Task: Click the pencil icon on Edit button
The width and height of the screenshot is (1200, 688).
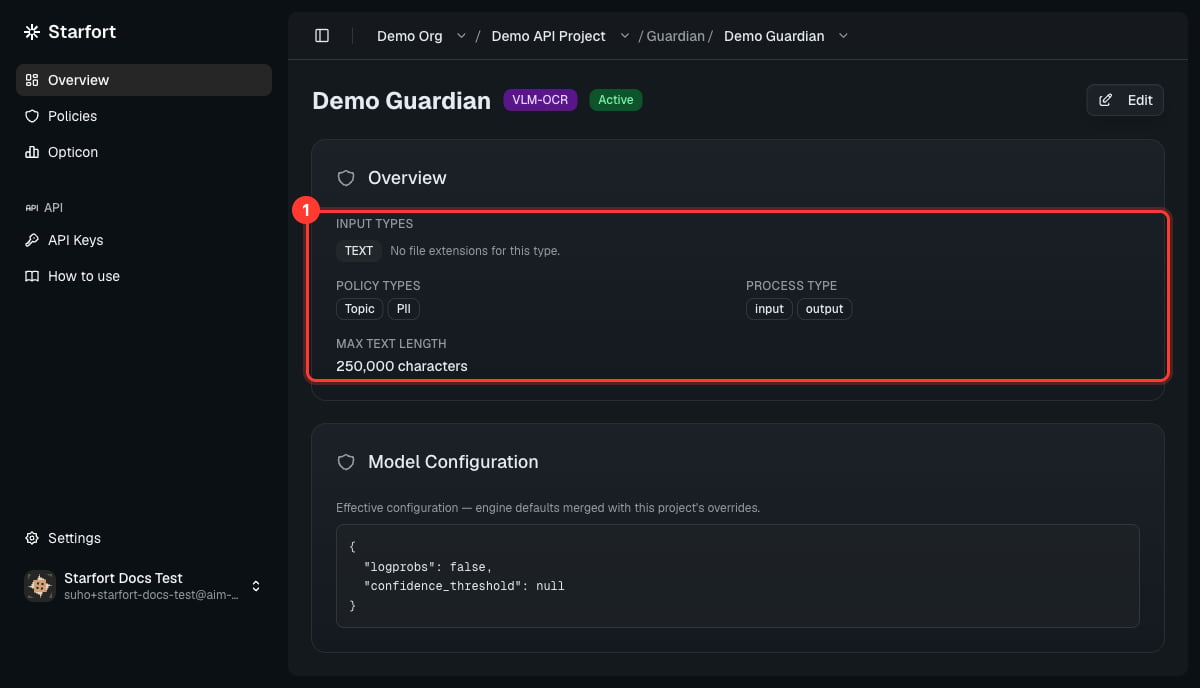Action: 1106,100
